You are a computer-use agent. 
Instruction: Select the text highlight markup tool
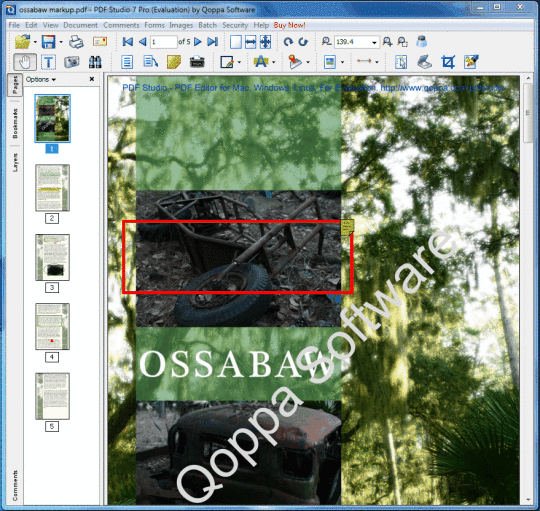261,62
